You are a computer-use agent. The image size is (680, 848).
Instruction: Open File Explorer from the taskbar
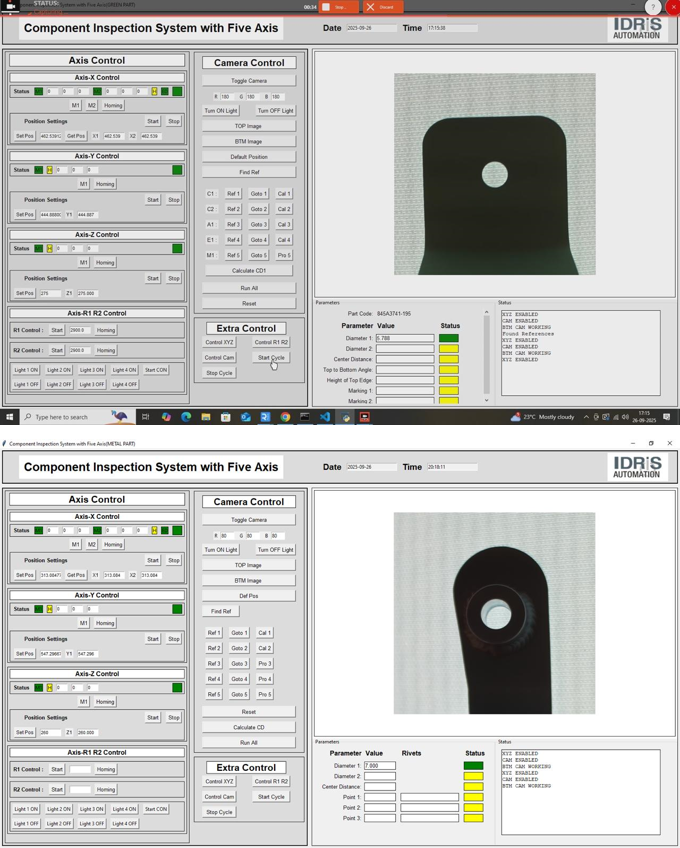tap(206, 417)
